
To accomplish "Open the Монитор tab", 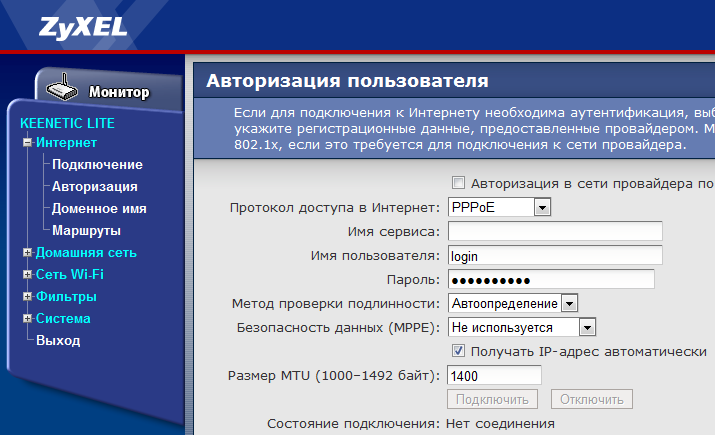I will coord(118,92).
